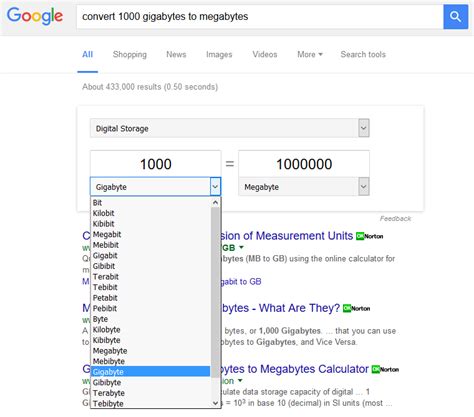The height and width of the screenshot is (417, 474).
Task: Select Kilobit from the unit list
Action: click(x=151, y=213)
